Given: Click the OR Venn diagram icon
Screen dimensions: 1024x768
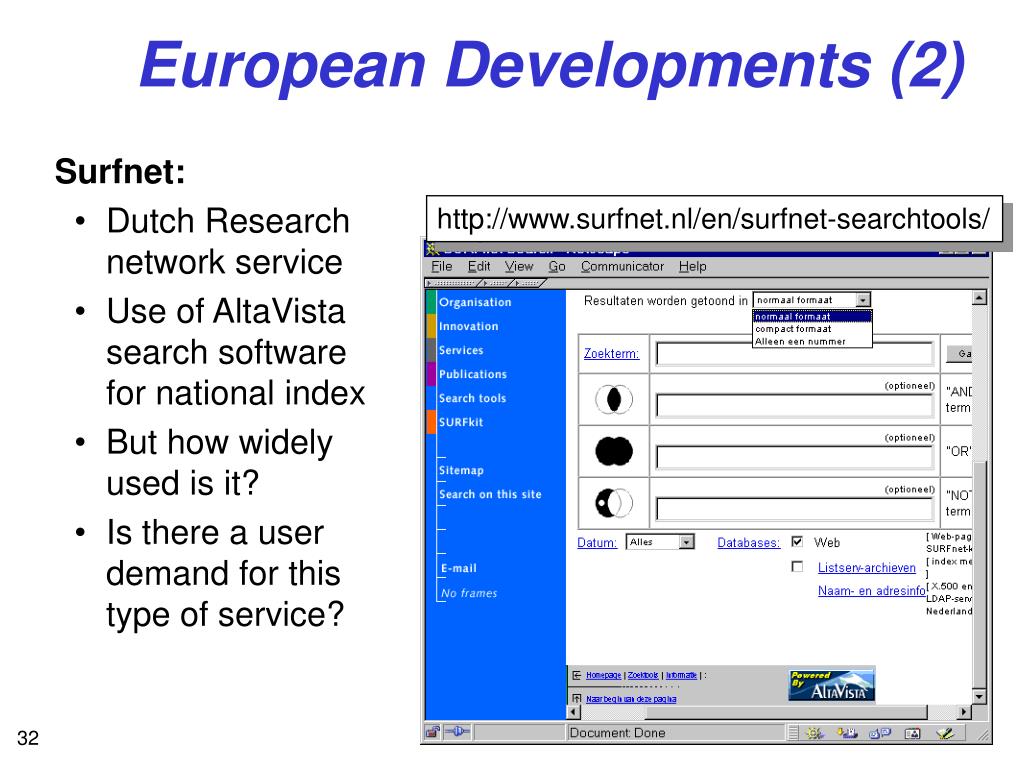Looking at the screenshot, I should (x=614, y=451).
